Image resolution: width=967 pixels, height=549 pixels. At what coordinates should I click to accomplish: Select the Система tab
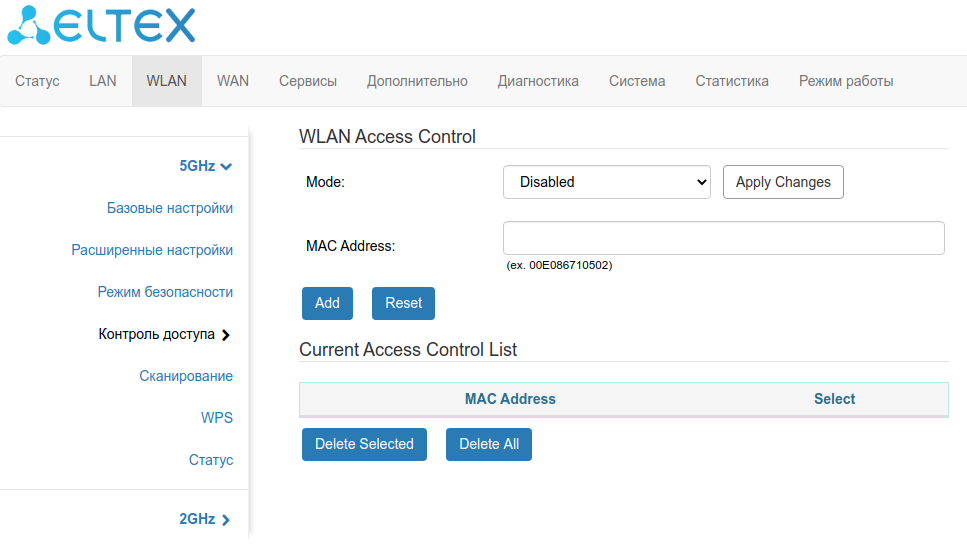[637, 81]
